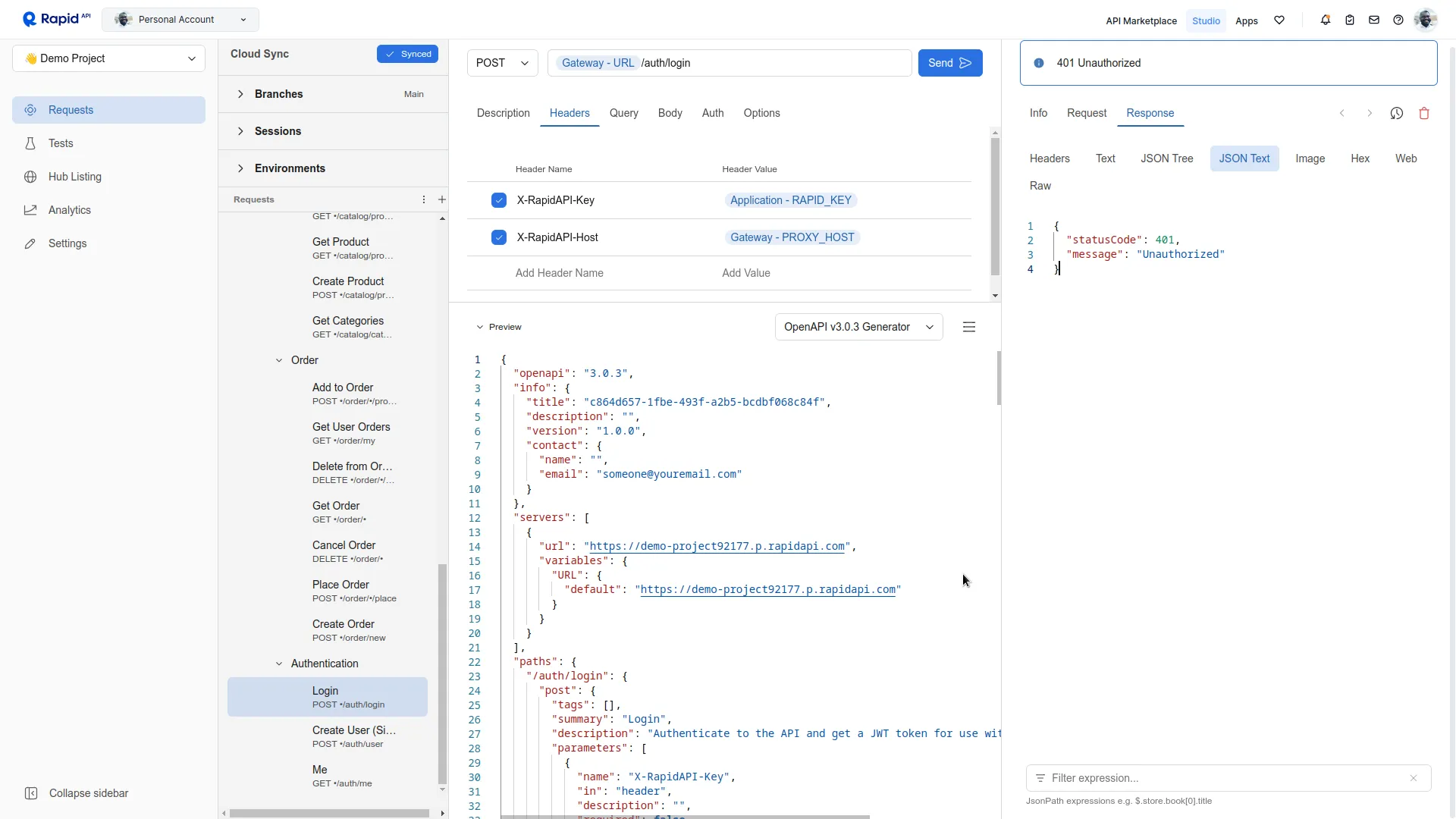Click the notifications bell icon
The image size is (1456, 819).
1326,20
